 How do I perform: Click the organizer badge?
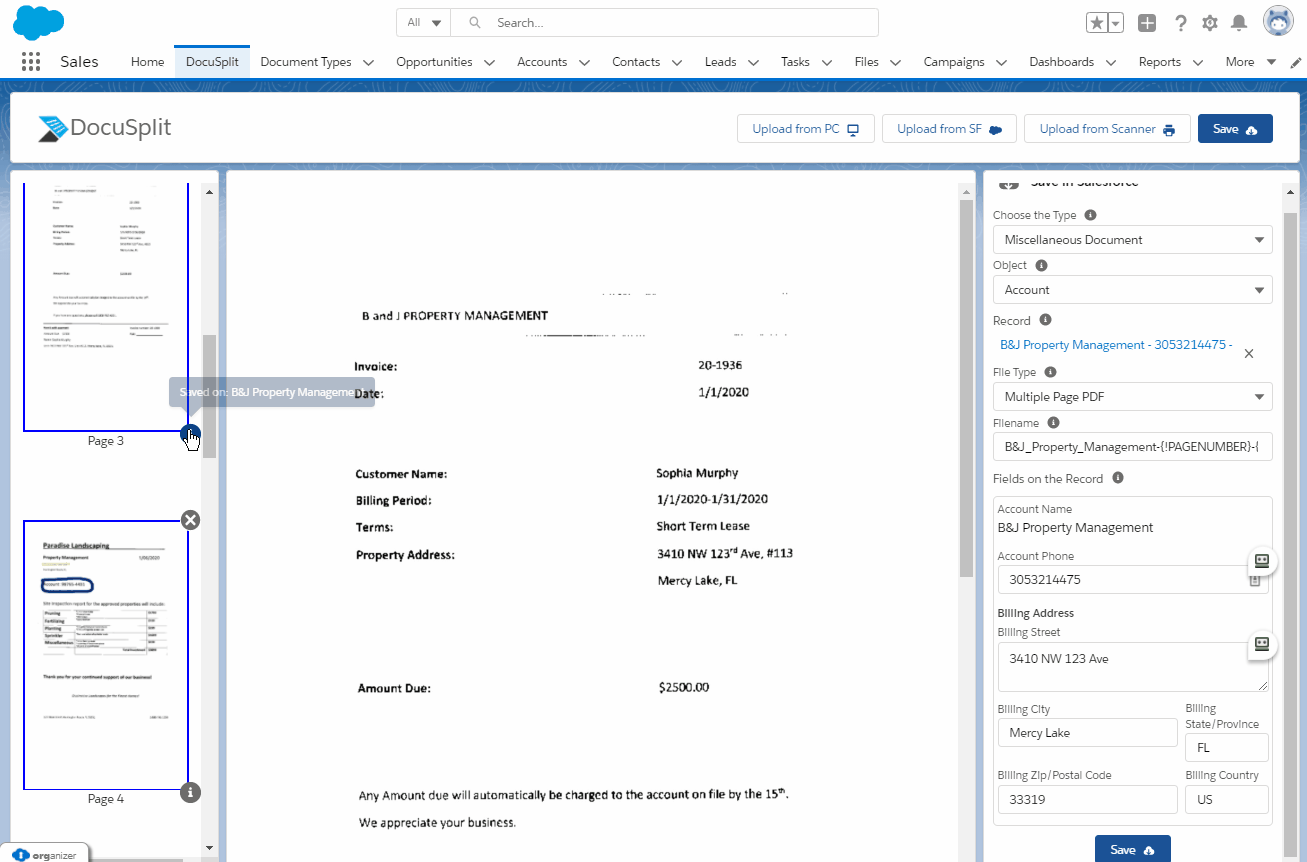click(x=45, y=854)
